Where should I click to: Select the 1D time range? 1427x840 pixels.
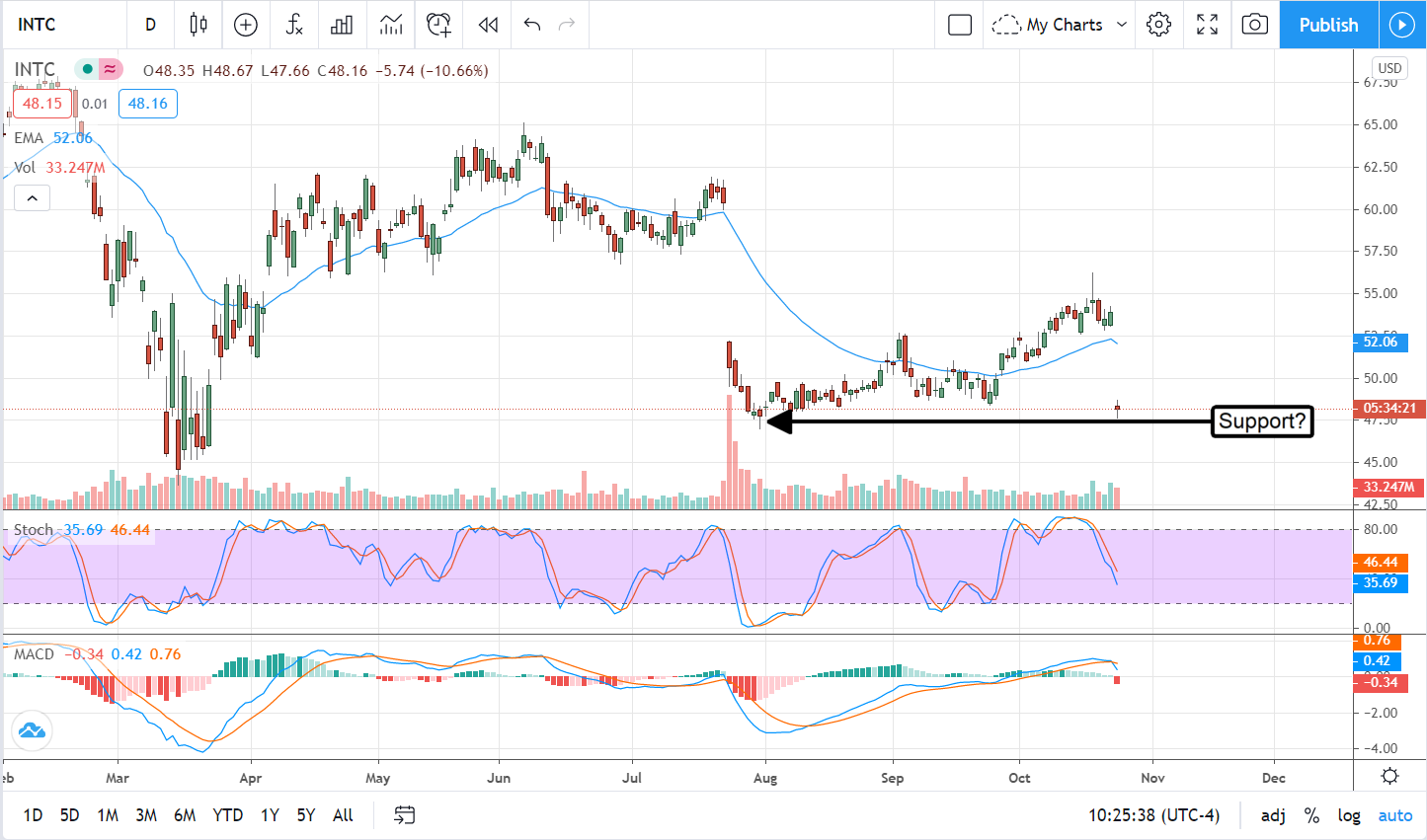point(33,815)
